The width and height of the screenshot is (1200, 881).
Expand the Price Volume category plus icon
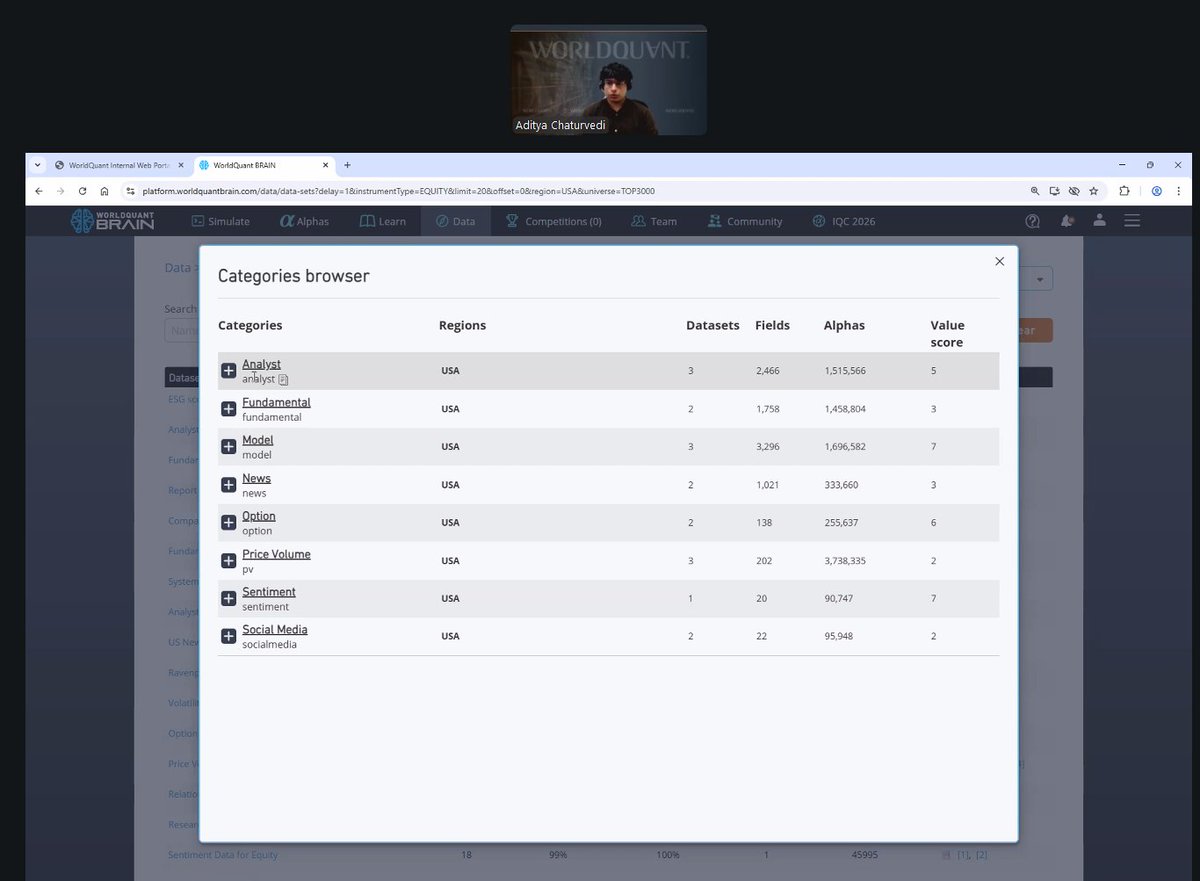pos(229,561)
